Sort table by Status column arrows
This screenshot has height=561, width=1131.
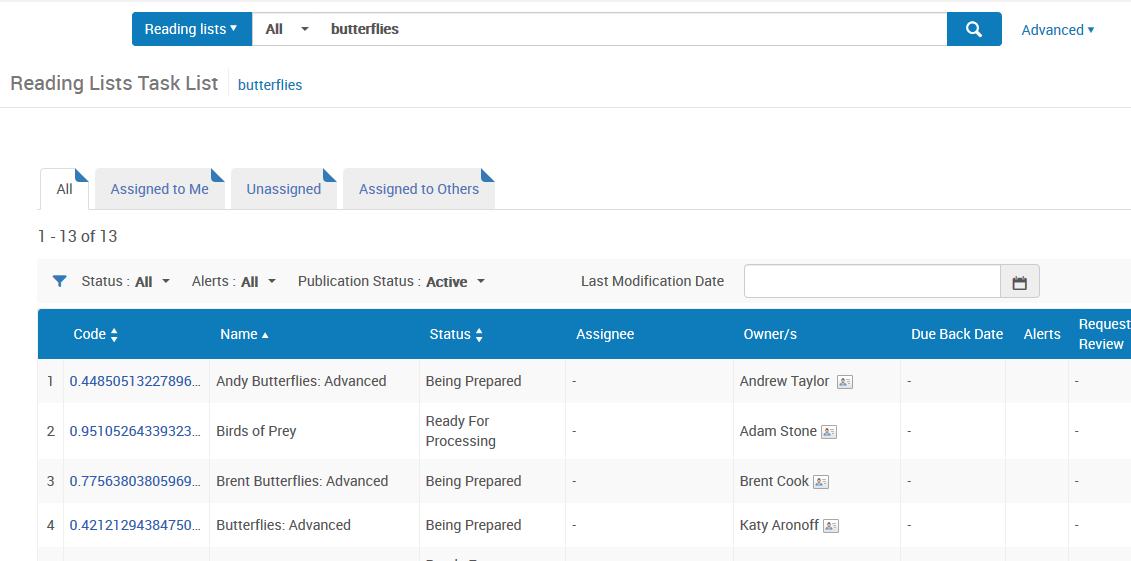tap(479, 335)
